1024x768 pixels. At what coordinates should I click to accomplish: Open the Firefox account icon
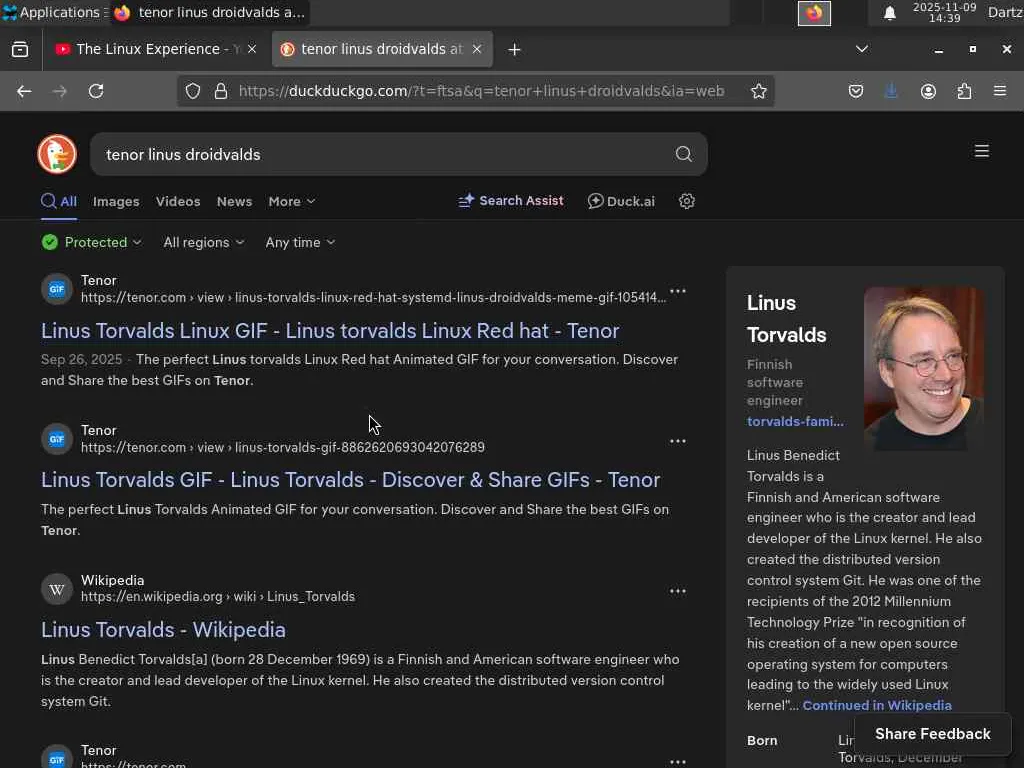coord(928,91)
